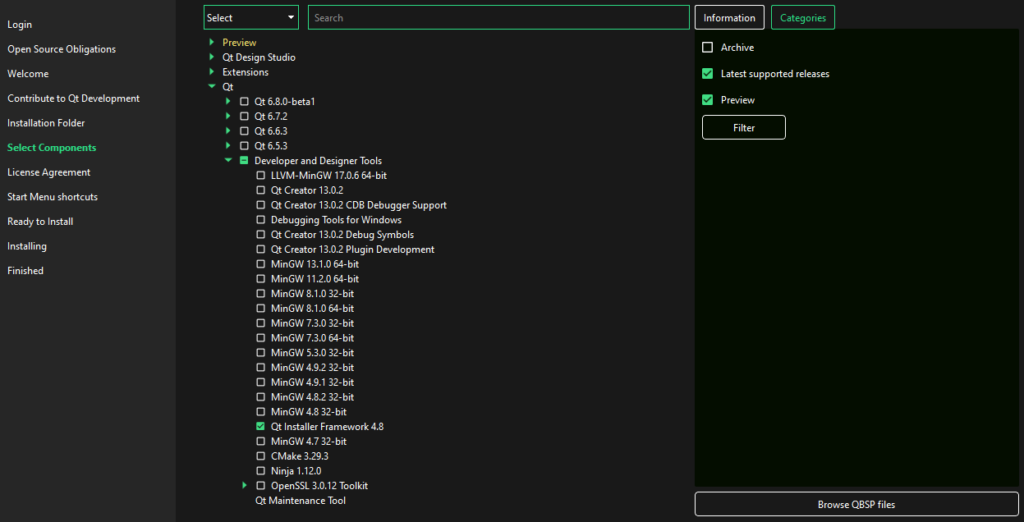Open Start Menu shortcuts step
Screen dimensions: 1024x522
pos(52,197)
